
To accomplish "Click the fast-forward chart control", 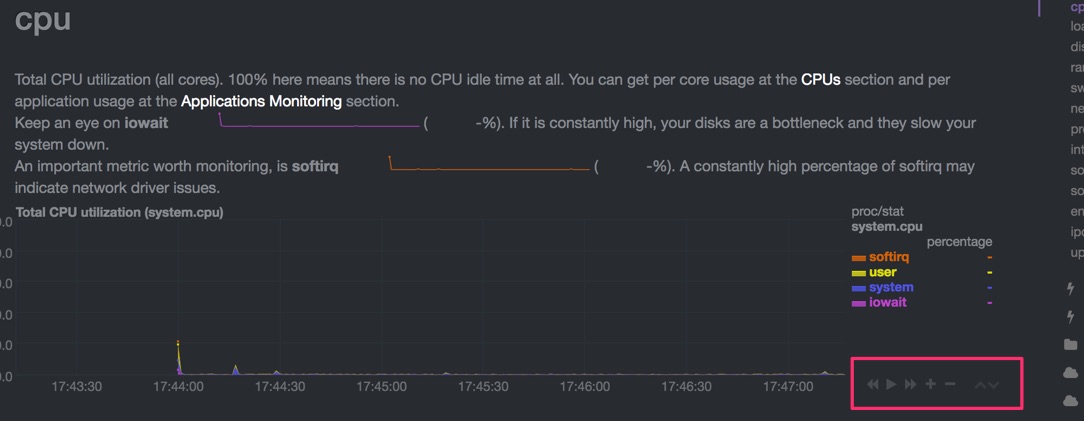I will [x=910, y=384].
